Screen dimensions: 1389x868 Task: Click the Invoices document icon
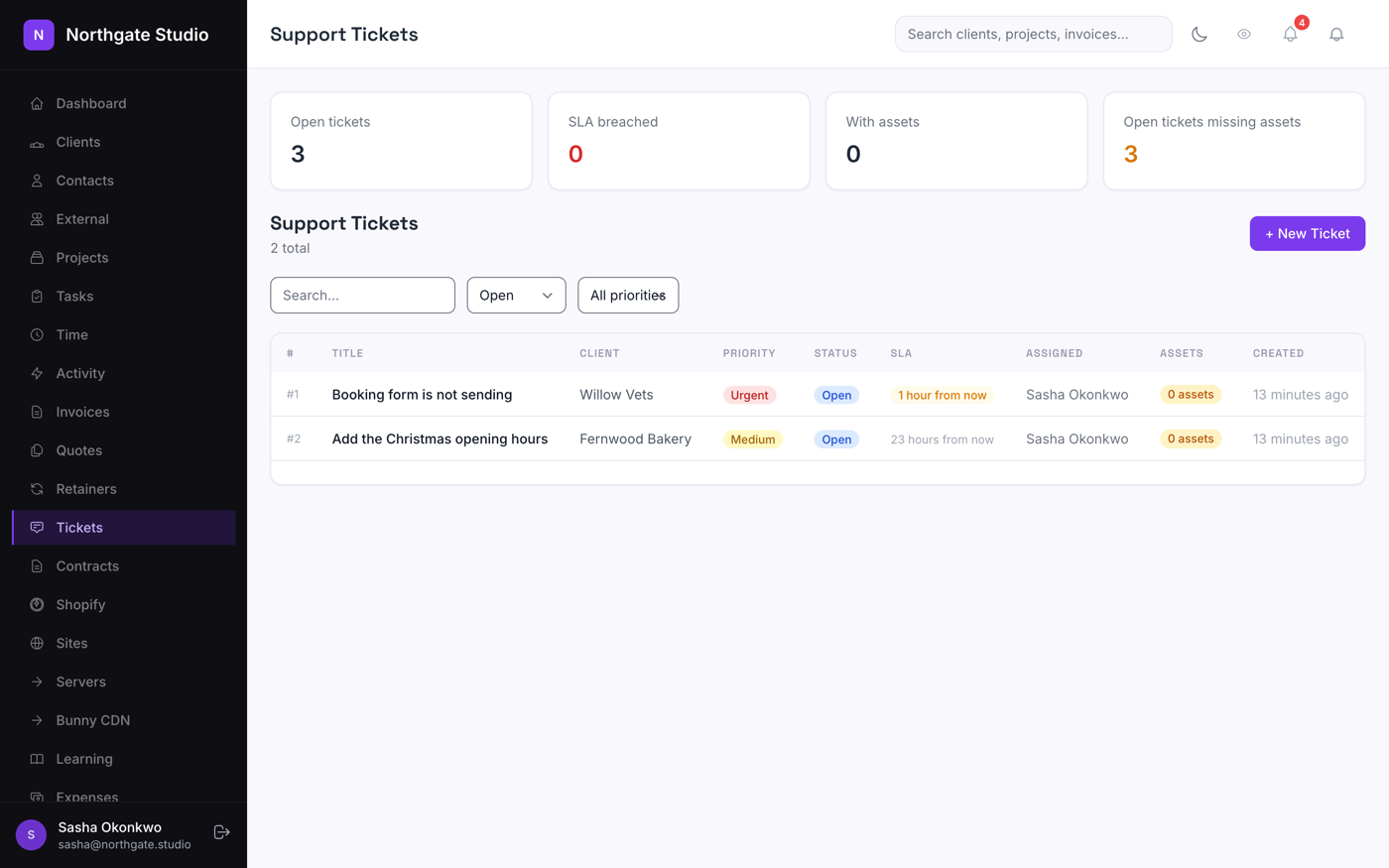click(x=37, y=412)
